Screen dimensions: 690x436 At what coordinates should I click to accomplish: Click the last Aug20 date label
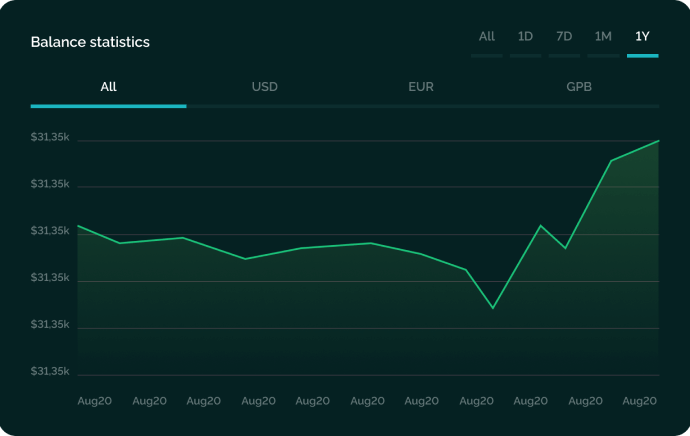(x=639, y=401)
